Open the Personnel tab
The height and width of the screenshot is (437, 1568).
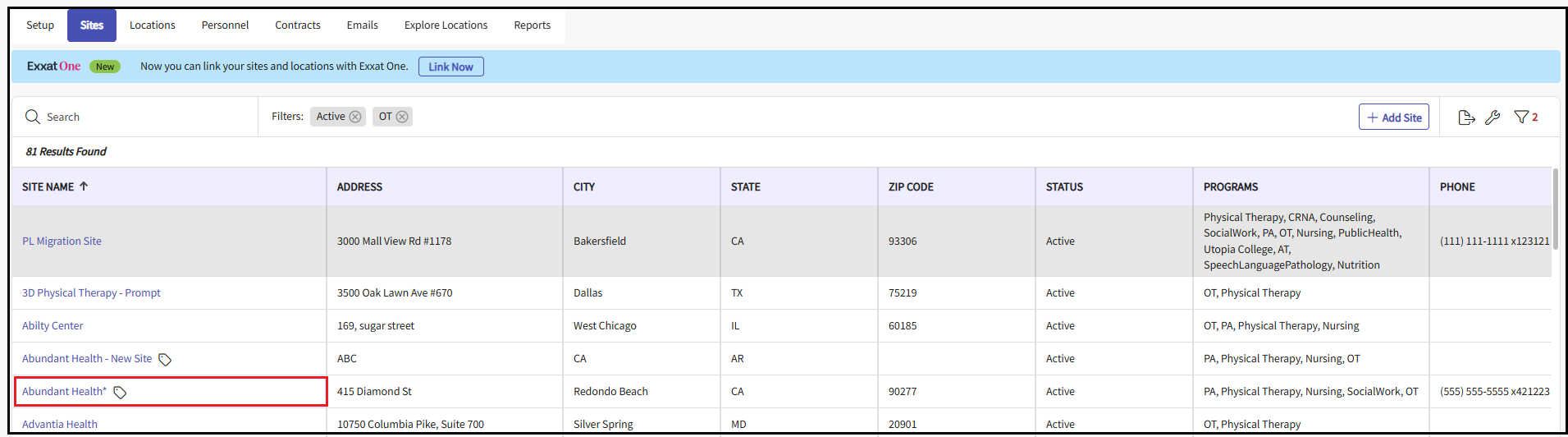225,25
